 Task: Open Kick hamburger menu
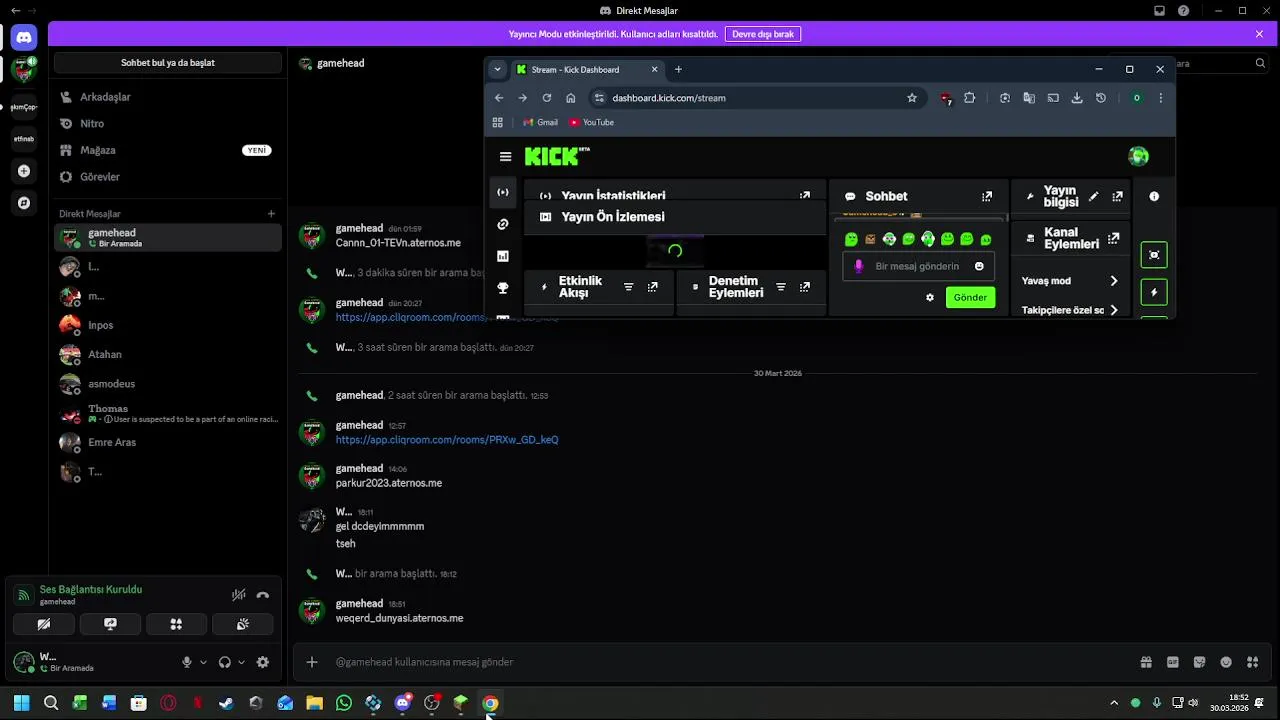click(x=505, y=157)
